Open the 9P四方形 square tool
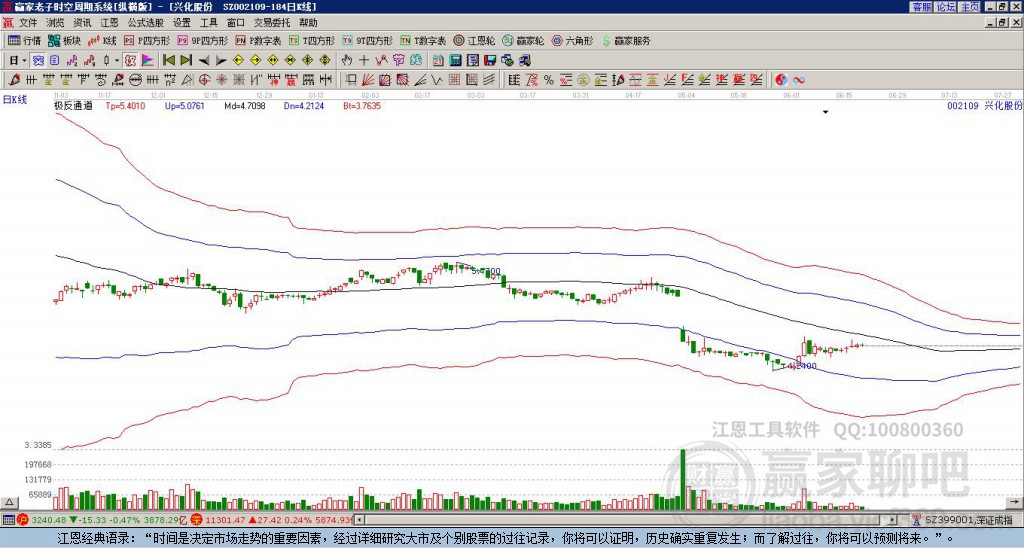 [x=202, y=40]
